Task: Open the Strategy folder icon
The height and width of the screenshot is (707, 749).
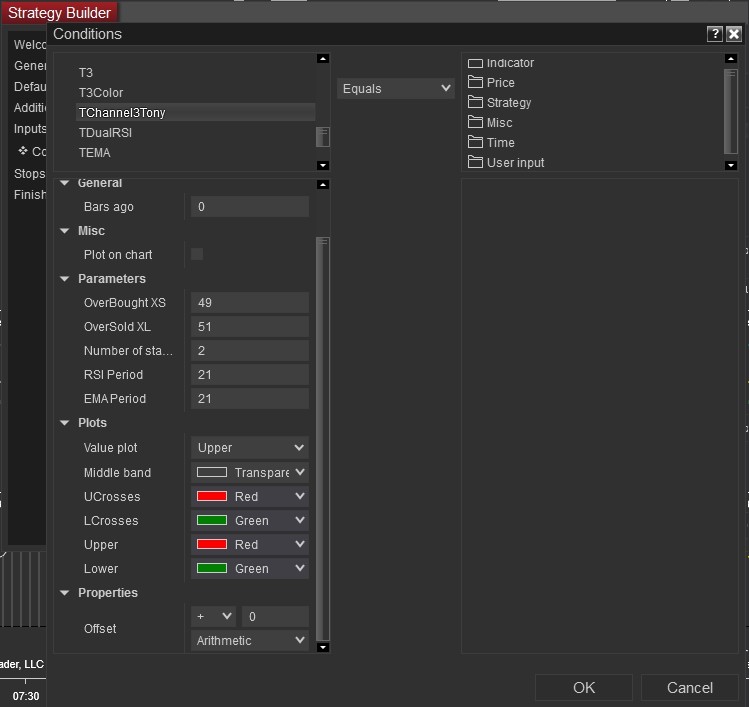Action: (x=475, y=102)
